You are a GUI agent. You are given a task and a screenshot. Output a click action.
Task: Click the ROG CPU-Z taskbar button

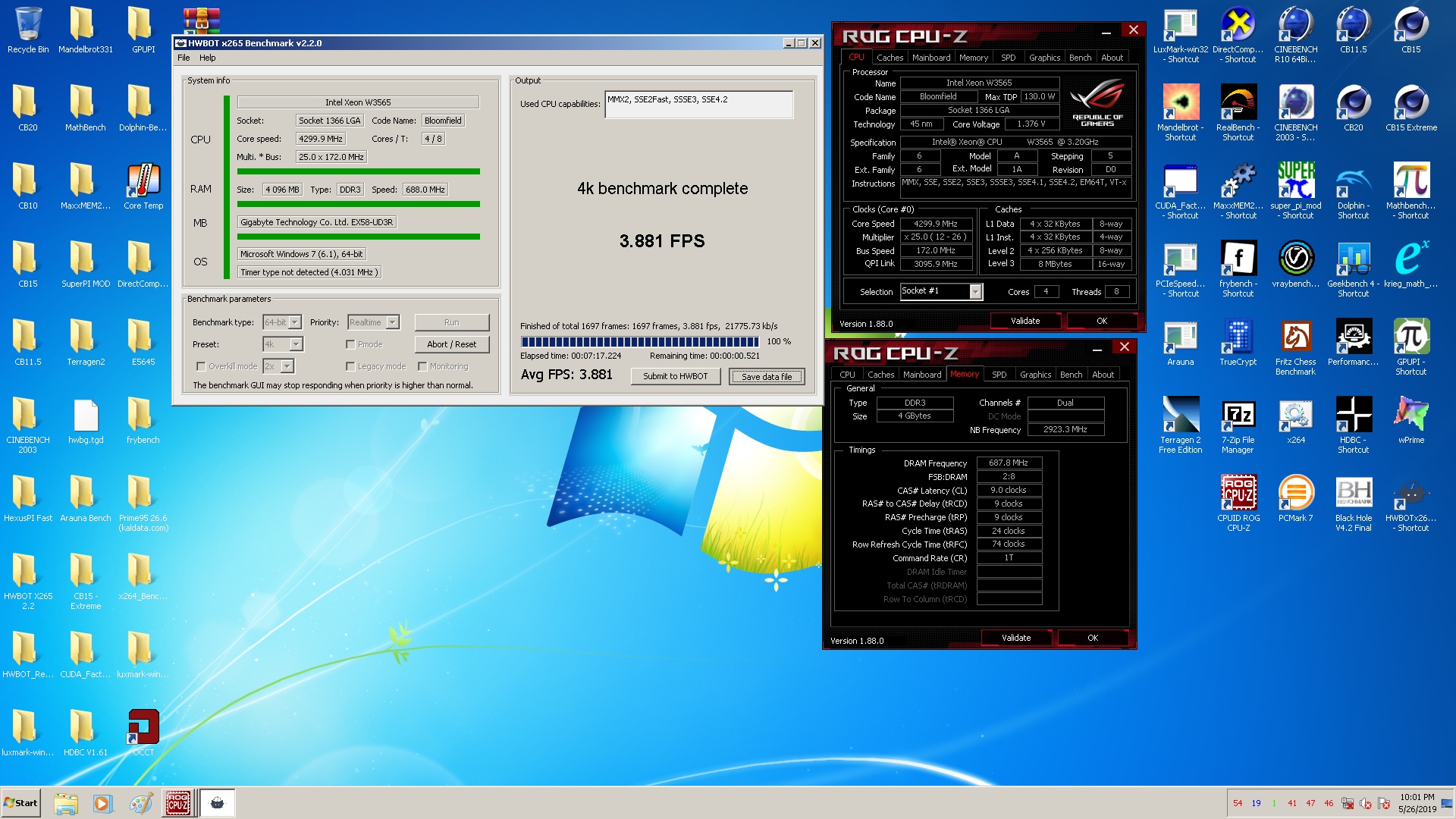pyautogui.click(x=178, y=803)
